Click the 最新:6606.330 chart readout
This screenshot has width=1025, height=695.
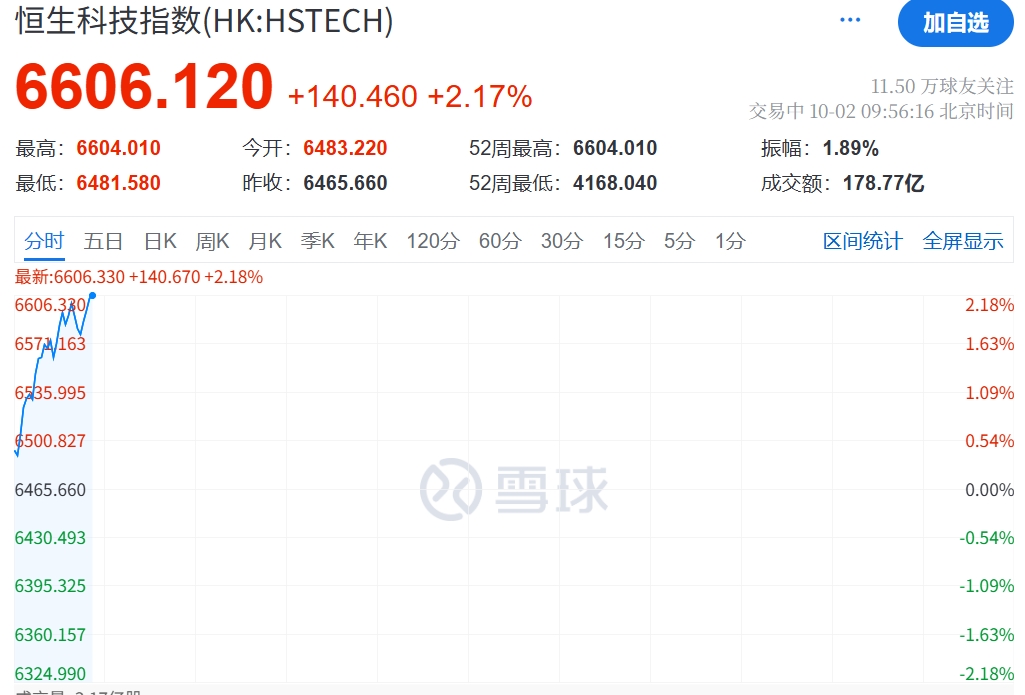coord(139,277)
